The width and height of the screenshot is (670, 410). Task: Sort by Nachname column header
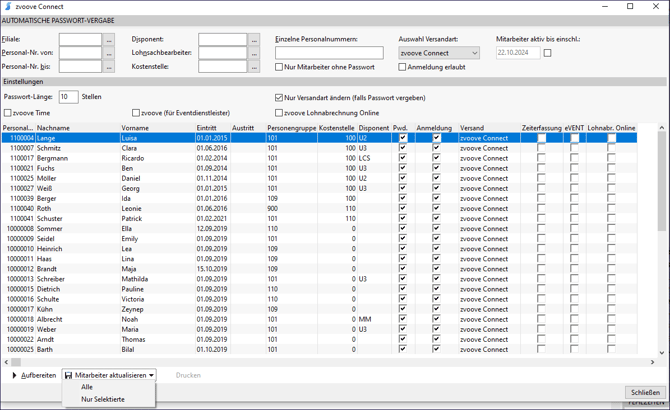(77, 128)
